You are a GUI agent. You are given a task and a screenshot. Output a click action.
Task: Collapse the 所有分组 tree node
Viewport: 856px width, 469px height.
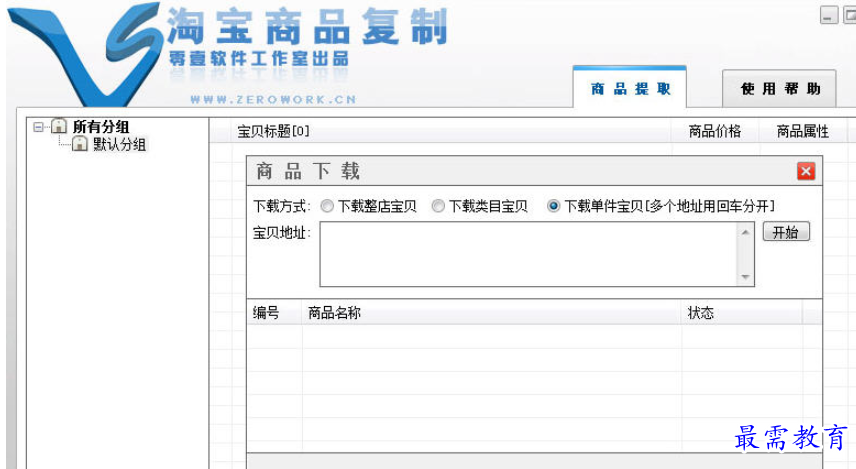(x=38, y=127)
